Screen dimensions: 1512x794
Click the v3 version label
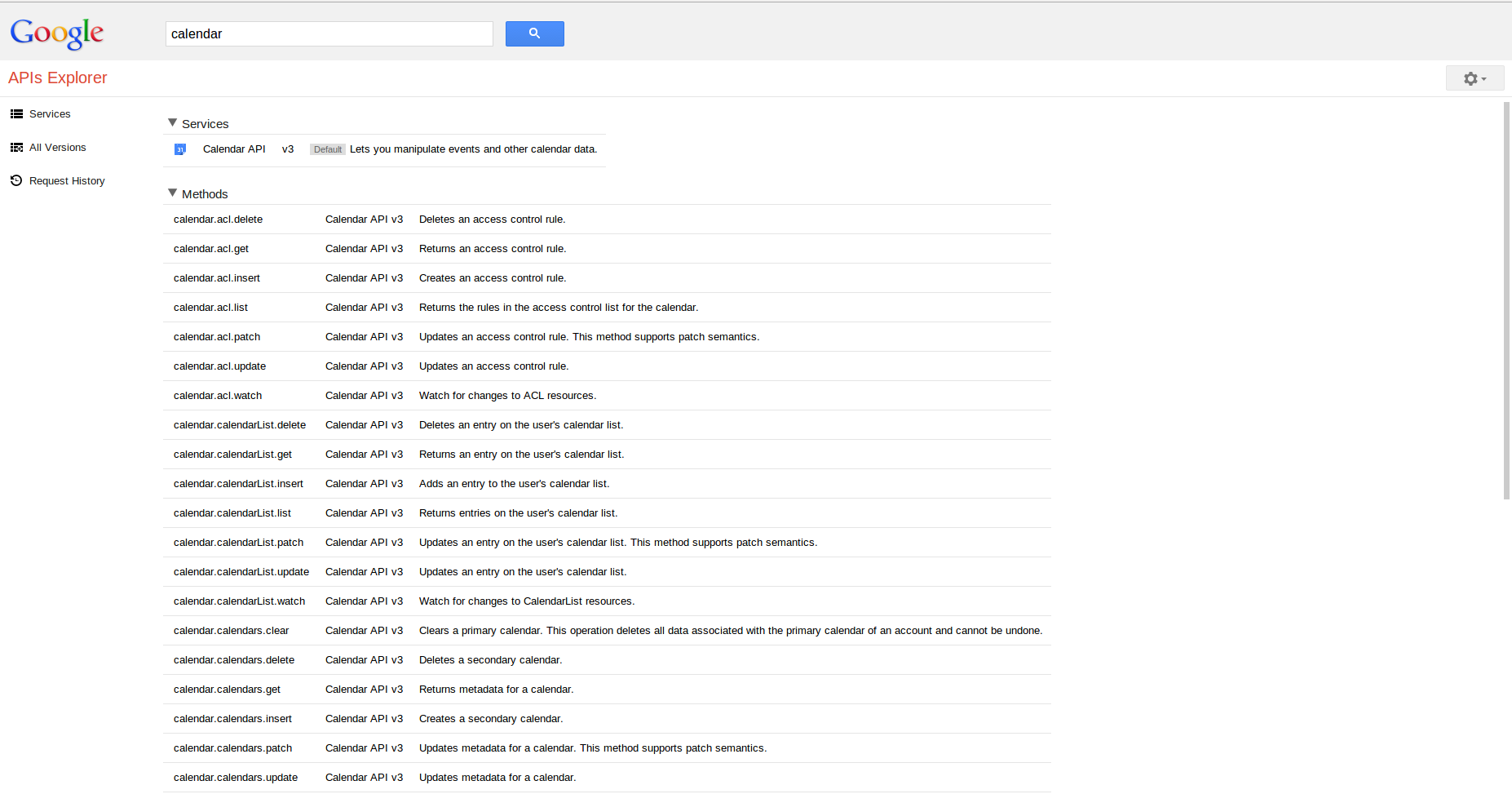pyautogui.click(x=288, y=149)
